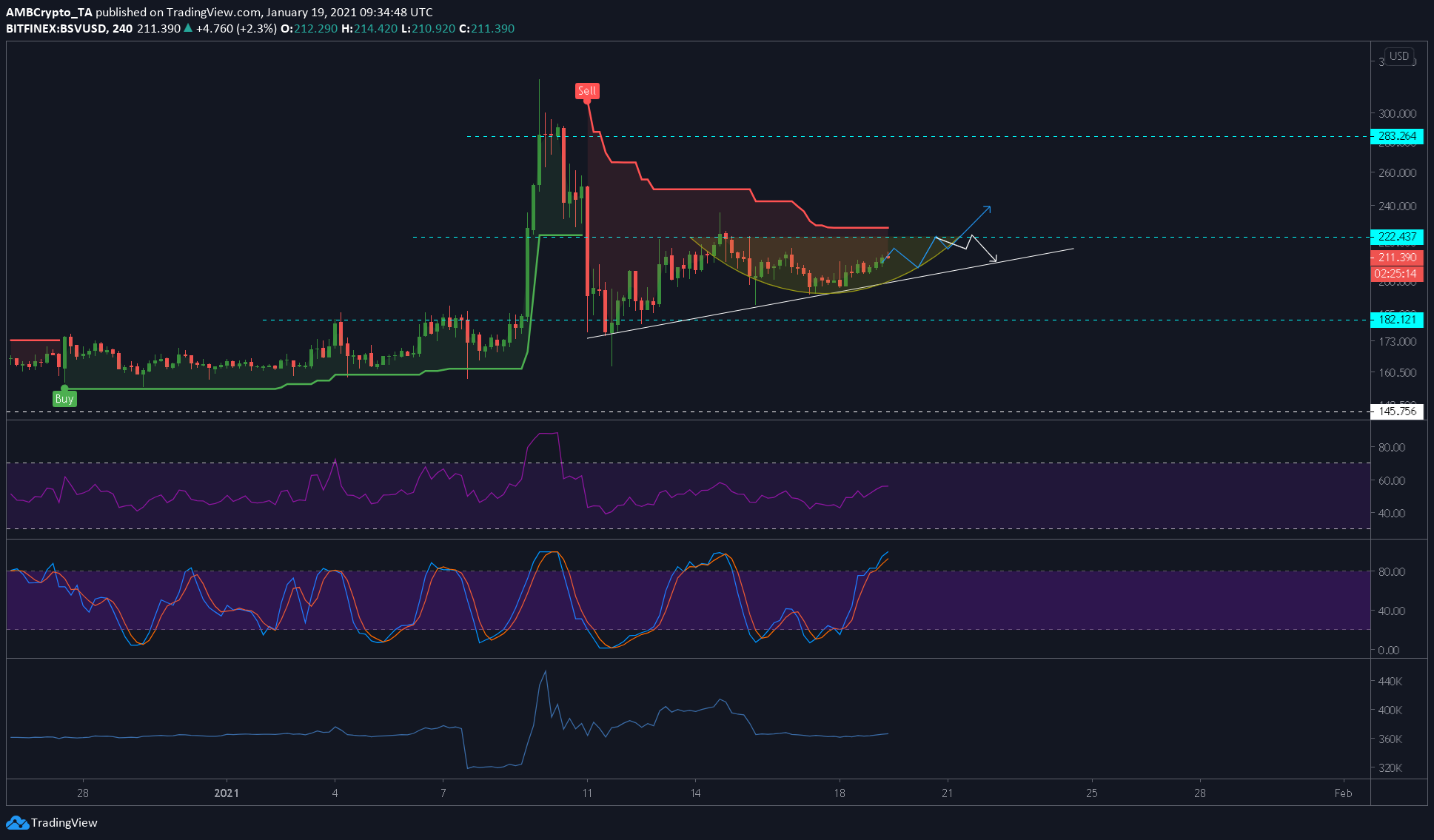The width and height of the screenshot is (1434, 840).
Task: Click the TradingView logo at bottom left
Action: [52, 822]
